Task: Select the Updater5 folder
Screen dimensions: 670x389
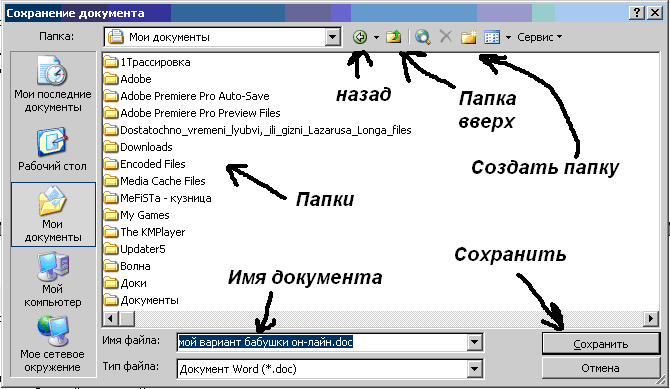Action: pos(135,249)
